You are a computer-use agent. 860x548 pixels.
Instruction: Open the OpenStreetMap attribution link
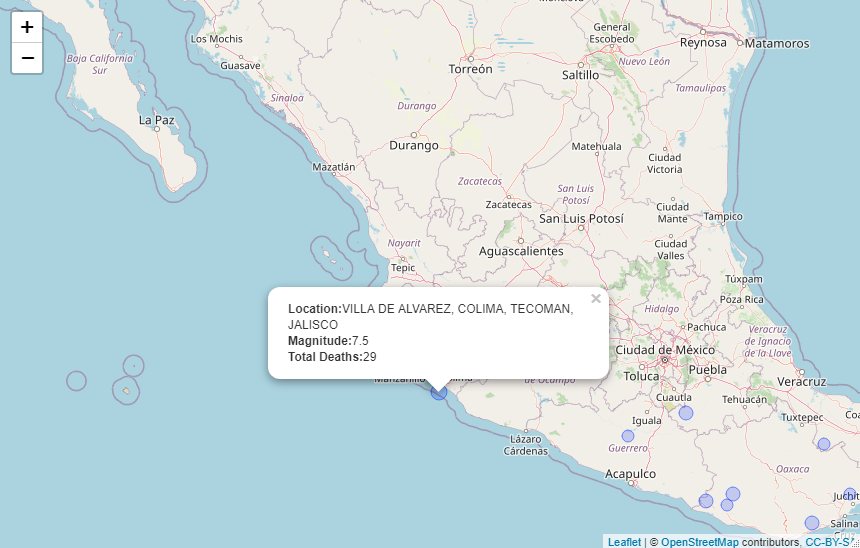699,542
